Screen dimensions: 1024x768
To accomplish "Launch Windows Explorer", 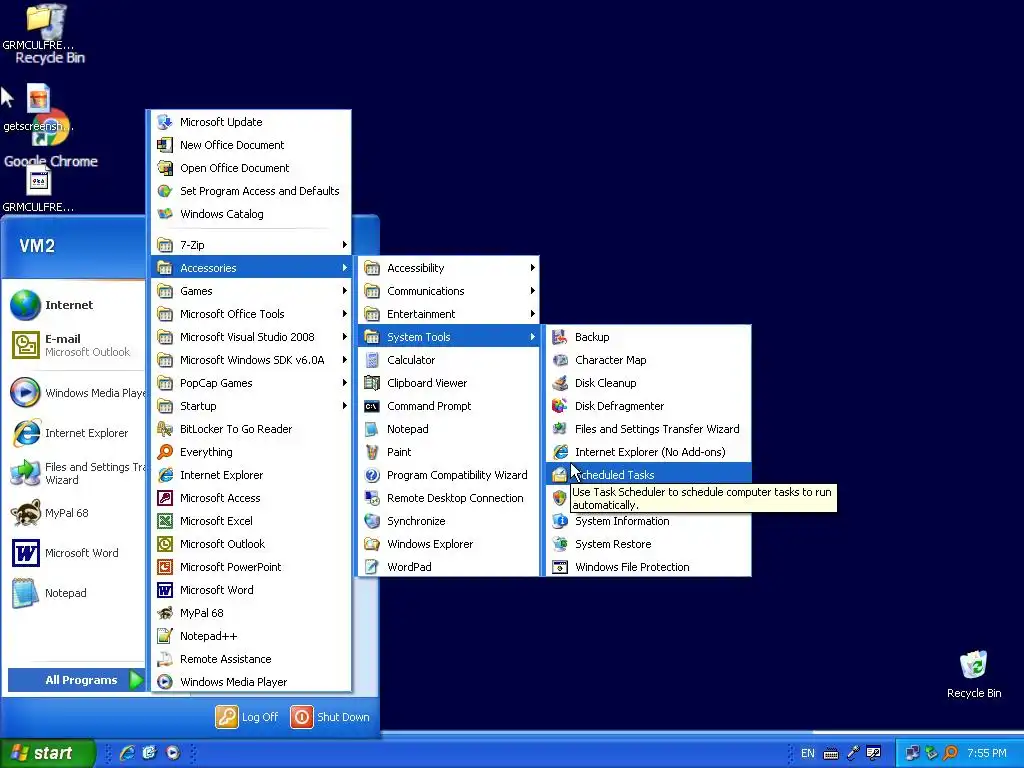I will pos(449,543).
